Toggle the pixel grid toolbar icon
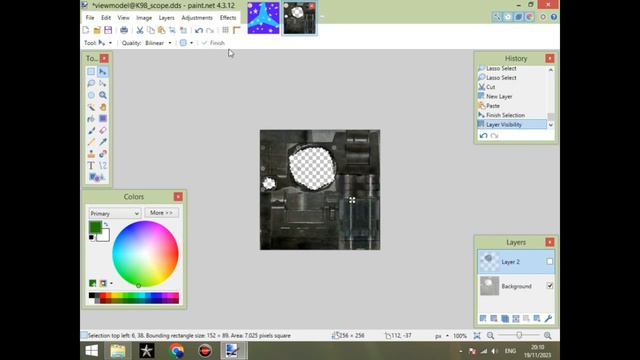The image size is (640, 360). pos(225,30)
